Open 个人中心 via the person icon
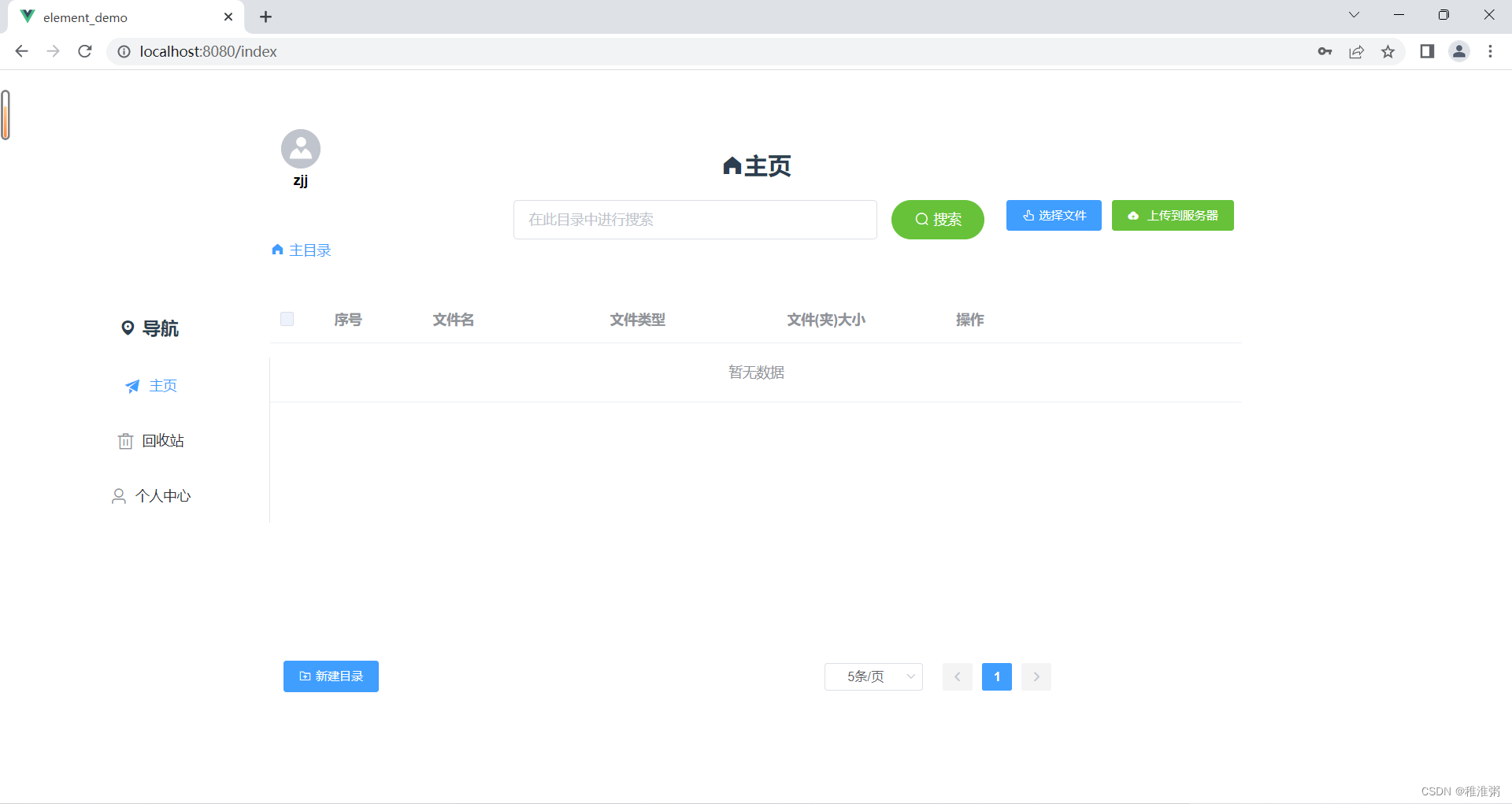The image size is (1512, 804). point(118,495)
